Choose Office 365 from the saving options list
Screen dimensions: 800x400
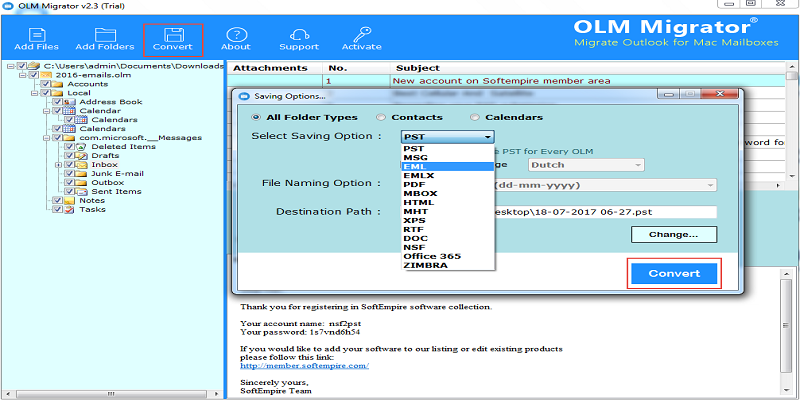448,256
